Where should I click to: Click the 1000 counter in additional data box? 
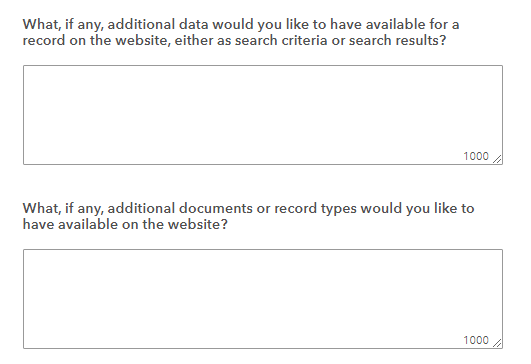pyautogui.click(x=476, y=156)
